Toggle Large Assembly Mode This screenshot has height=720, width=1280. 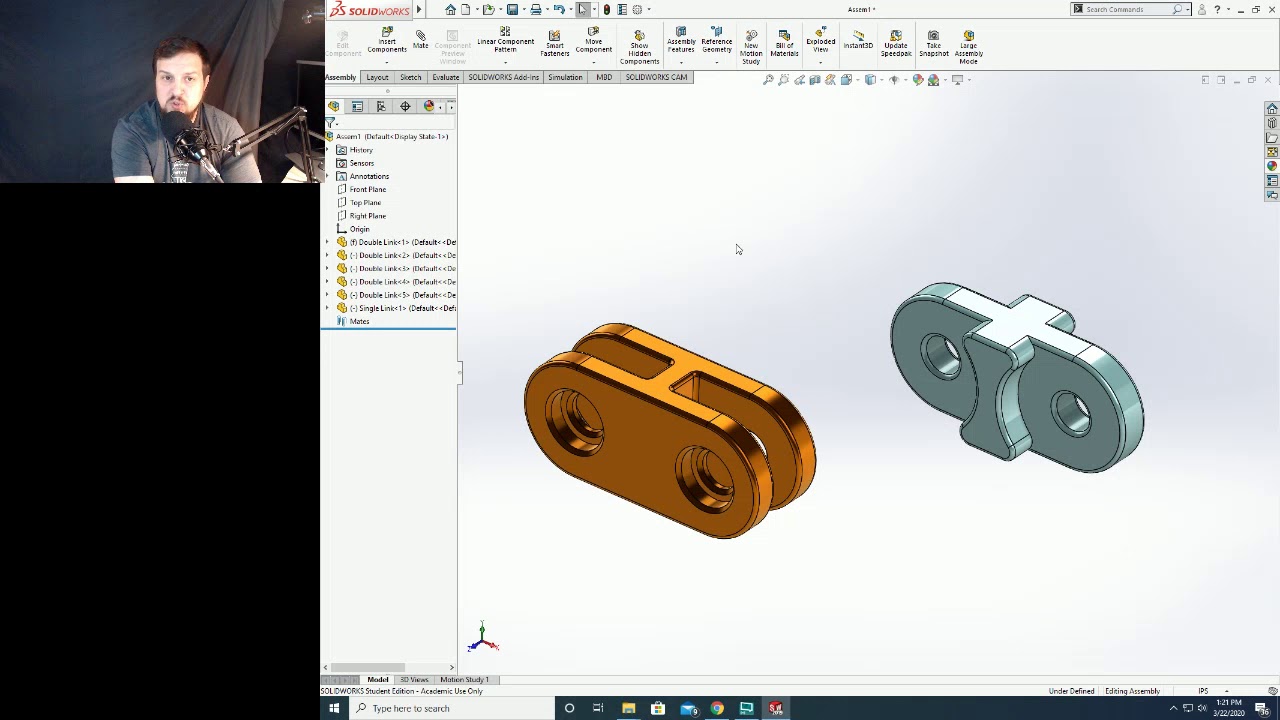pyautogui.click(x=968, y=47)
